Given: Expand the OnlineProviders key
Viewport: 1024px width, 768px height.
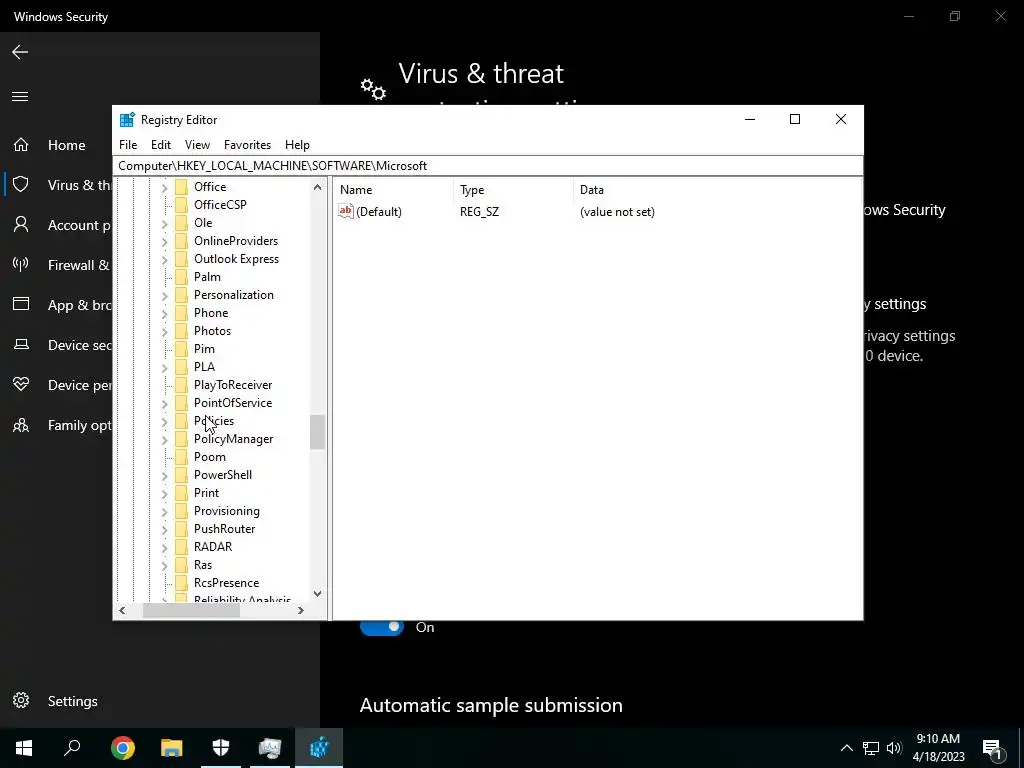Looking at the screenshot, I should tap(165, 242).
